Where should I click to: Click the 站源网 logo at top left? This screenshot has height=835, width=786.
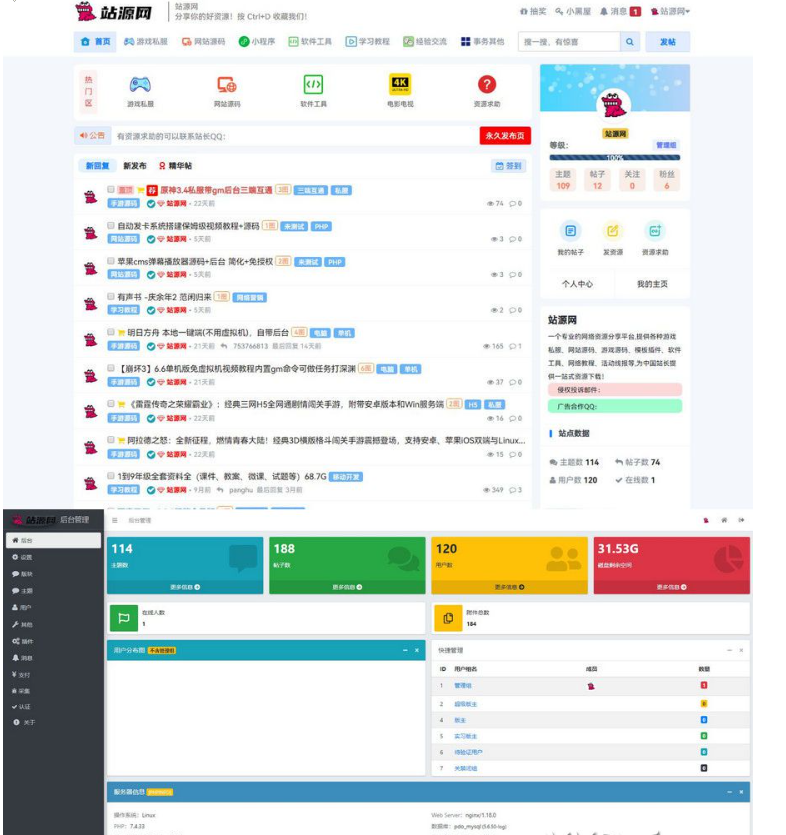coord(113,12)
